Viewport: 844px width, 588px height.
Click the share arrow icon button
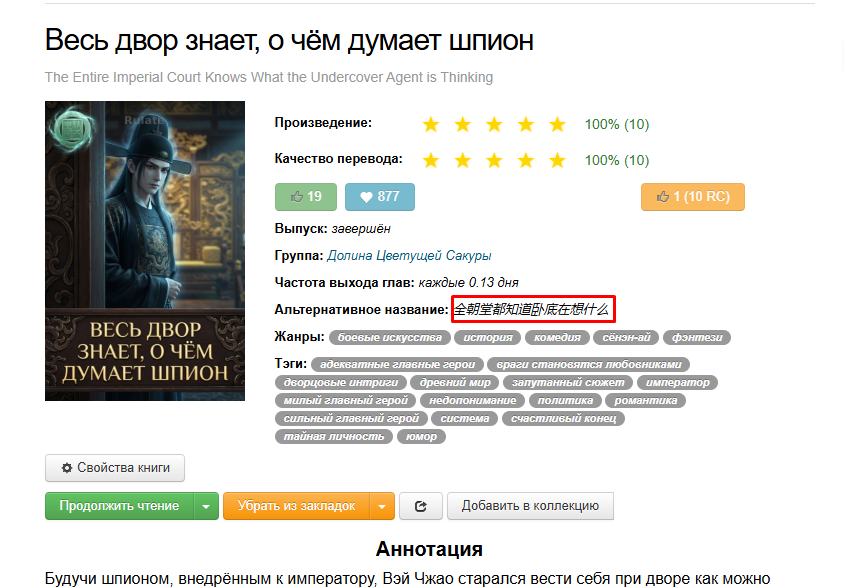[x=421, y=506]
